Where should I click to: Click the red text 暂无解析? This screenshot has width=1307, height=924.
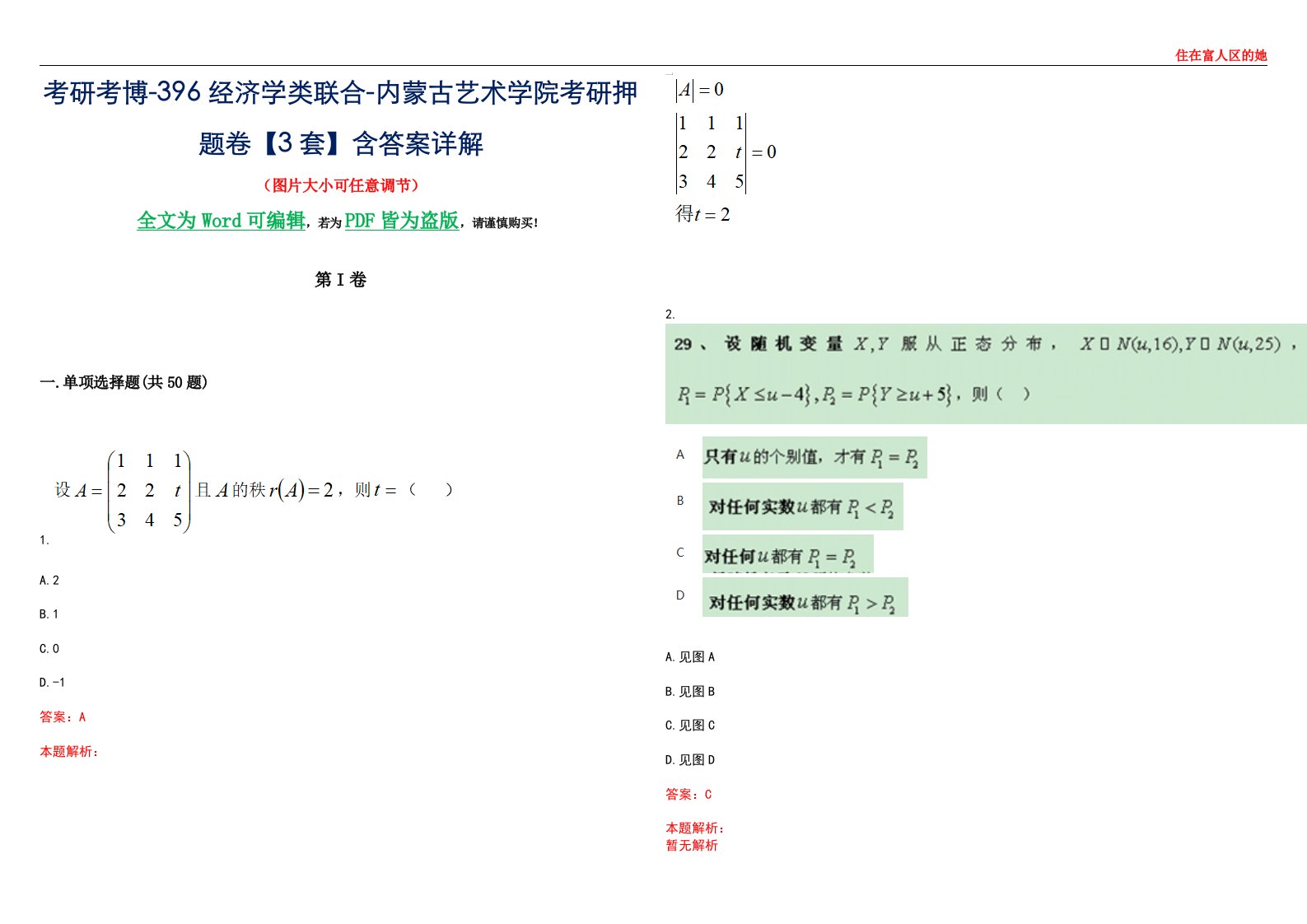tap(692, 846)
